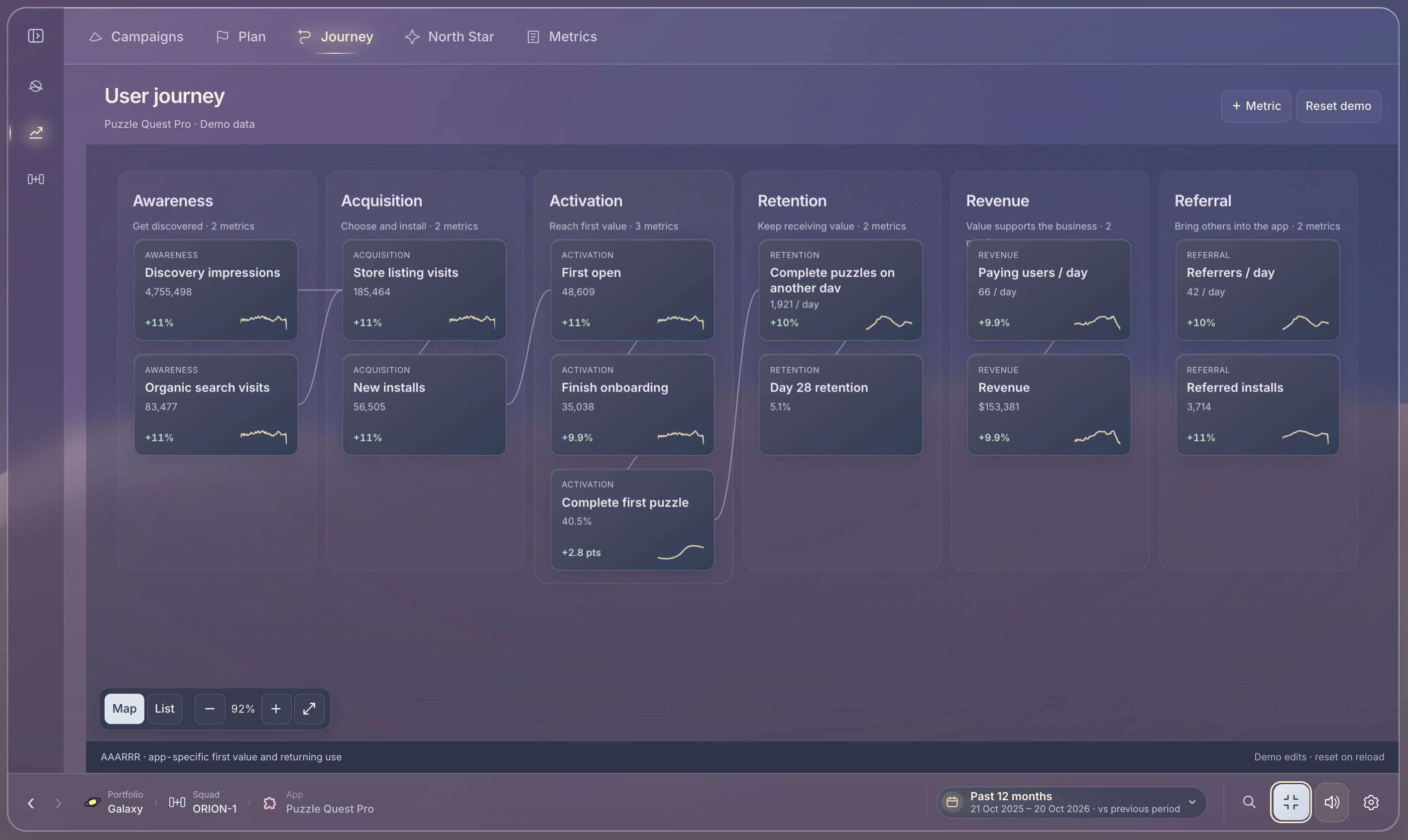The height and width of the screenshot is (840, 1408).
Task: Switch to Map view
Action: 124,709
